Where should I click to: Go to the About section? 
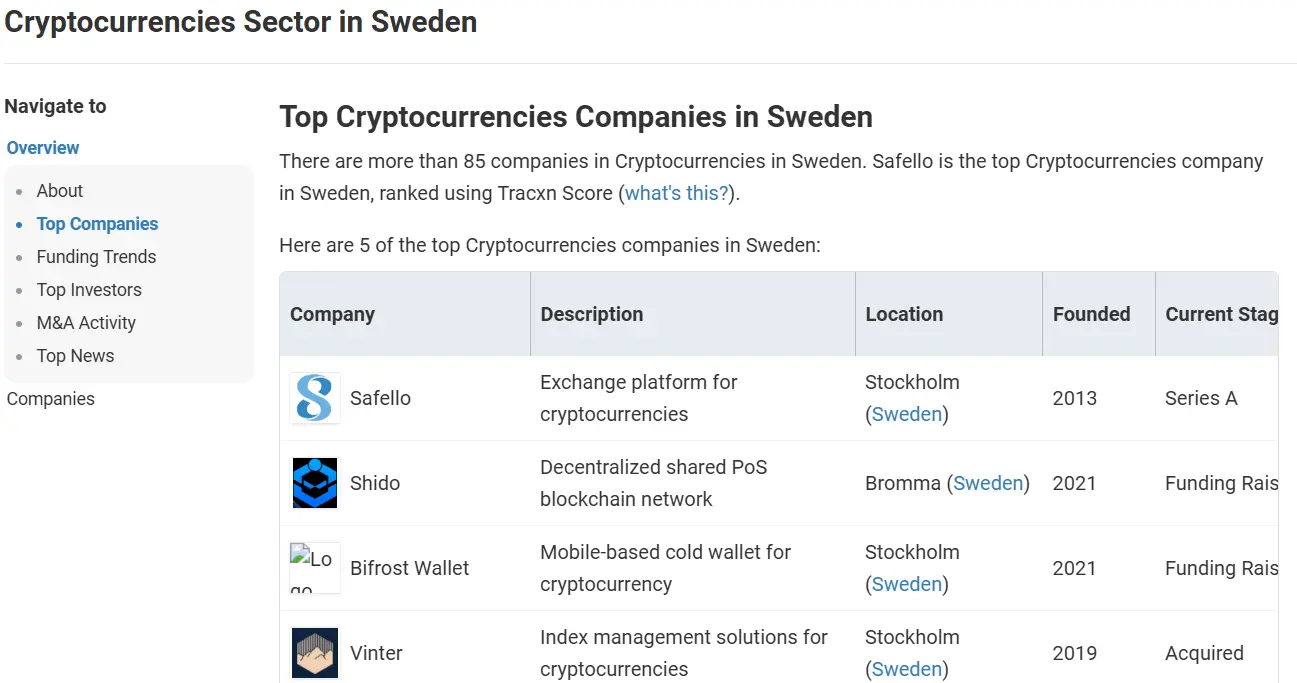click(60, 191)
